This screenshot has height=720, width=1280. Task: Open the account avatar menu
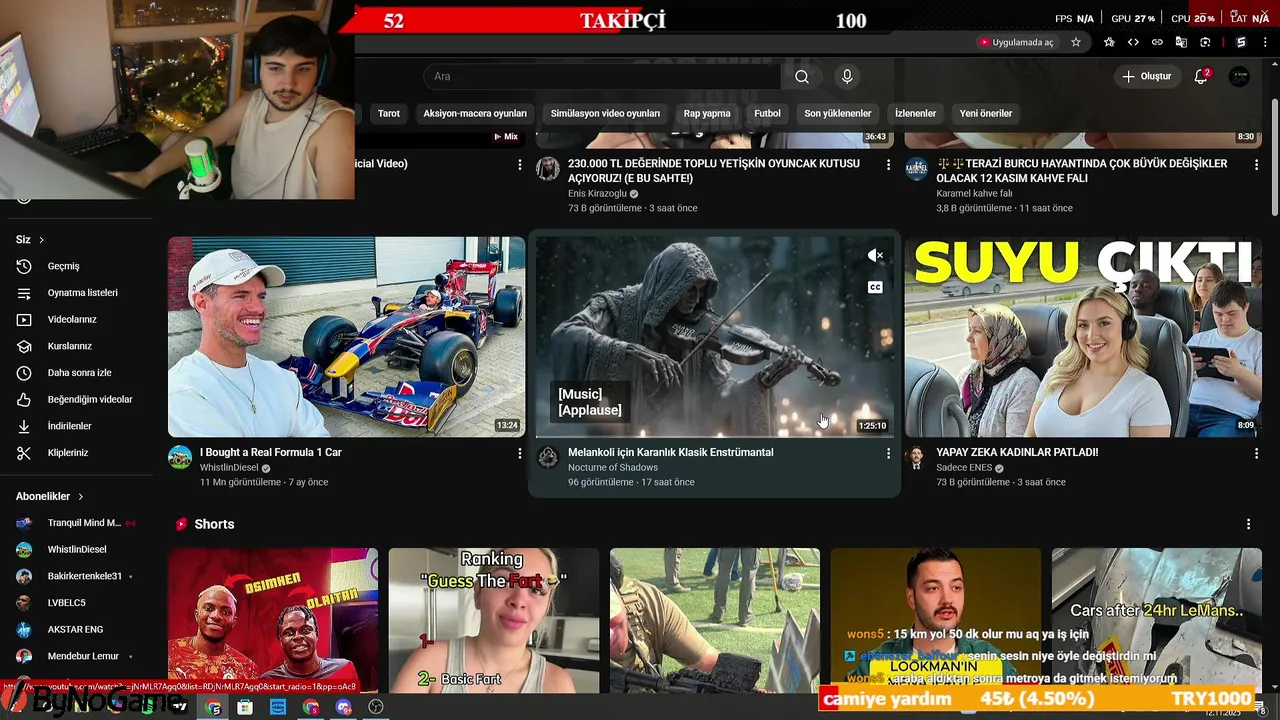pyautogui.click(x=1239, y=77)
